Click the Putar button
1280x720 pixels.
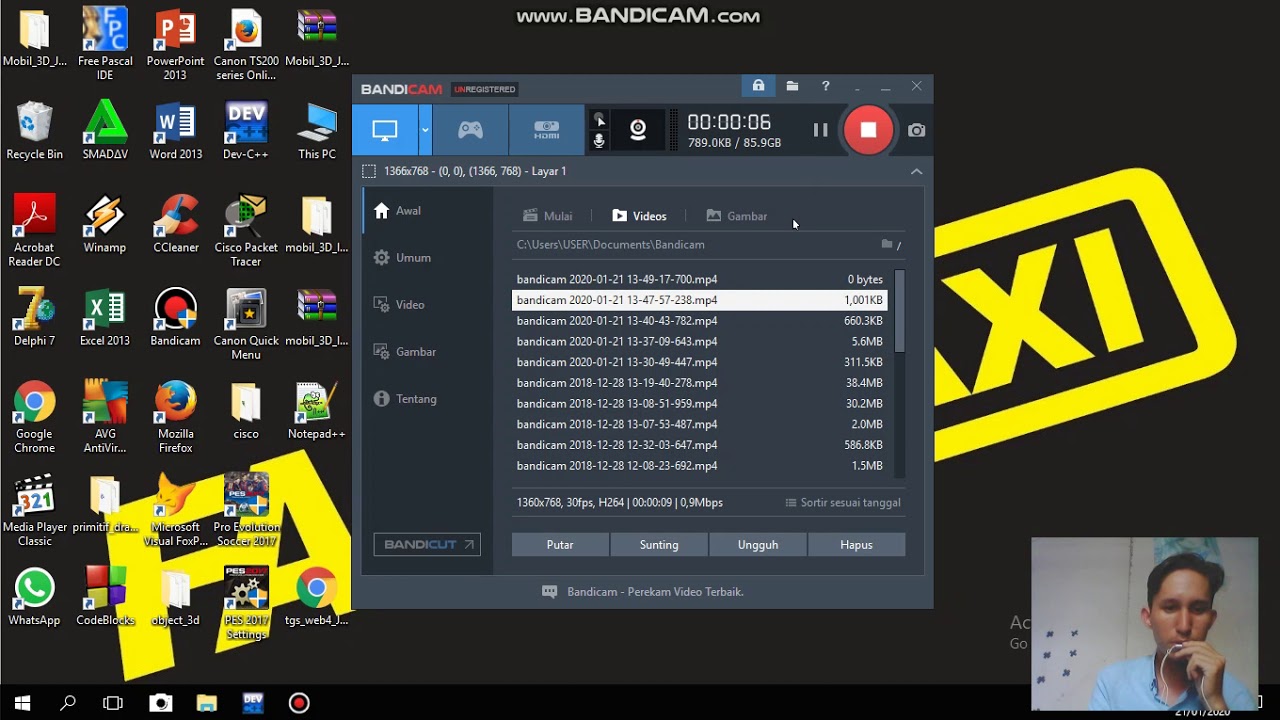click(x=560, y=545)
